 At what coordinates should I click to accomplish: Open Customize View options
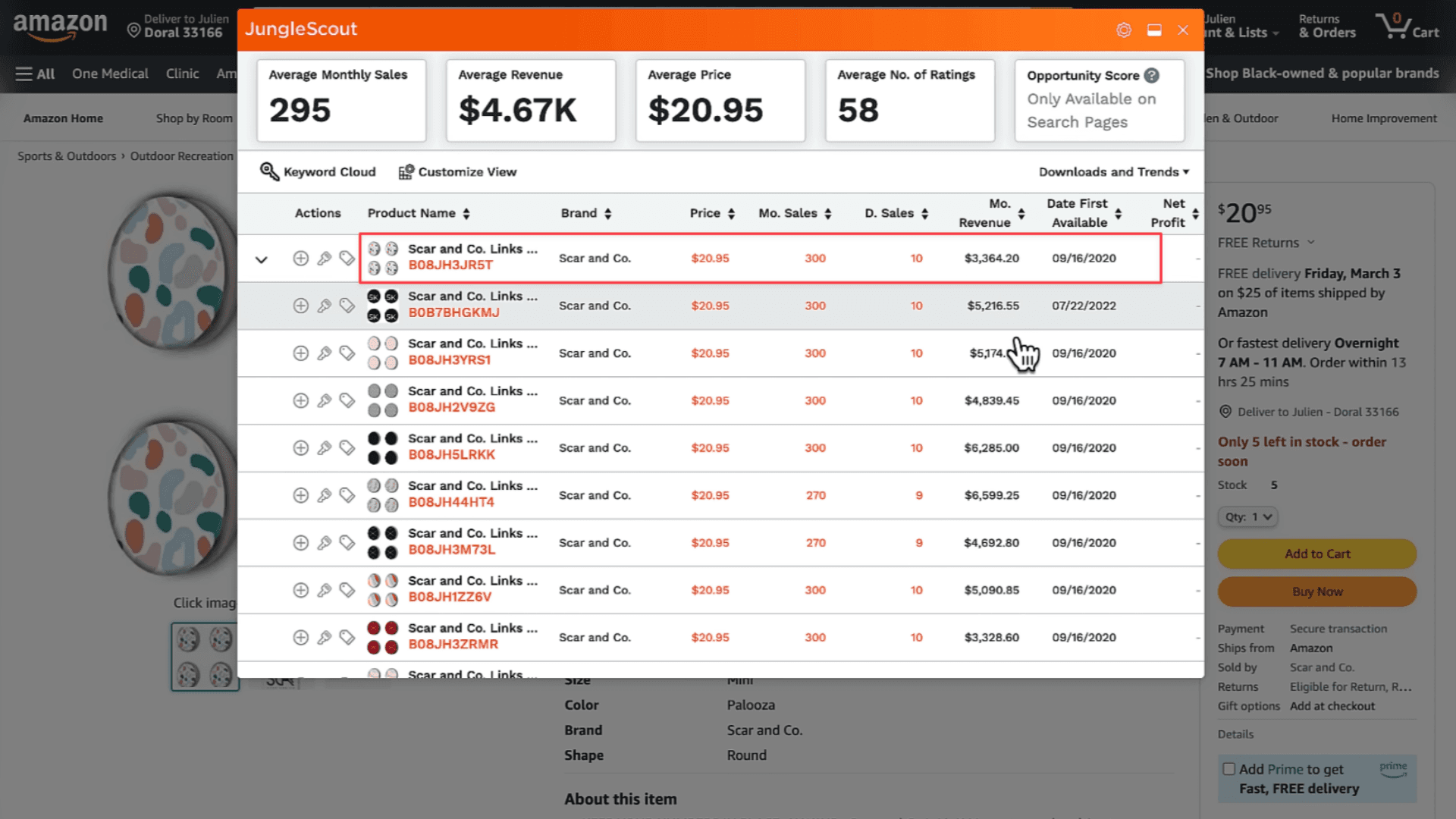[x=457, y=171]
